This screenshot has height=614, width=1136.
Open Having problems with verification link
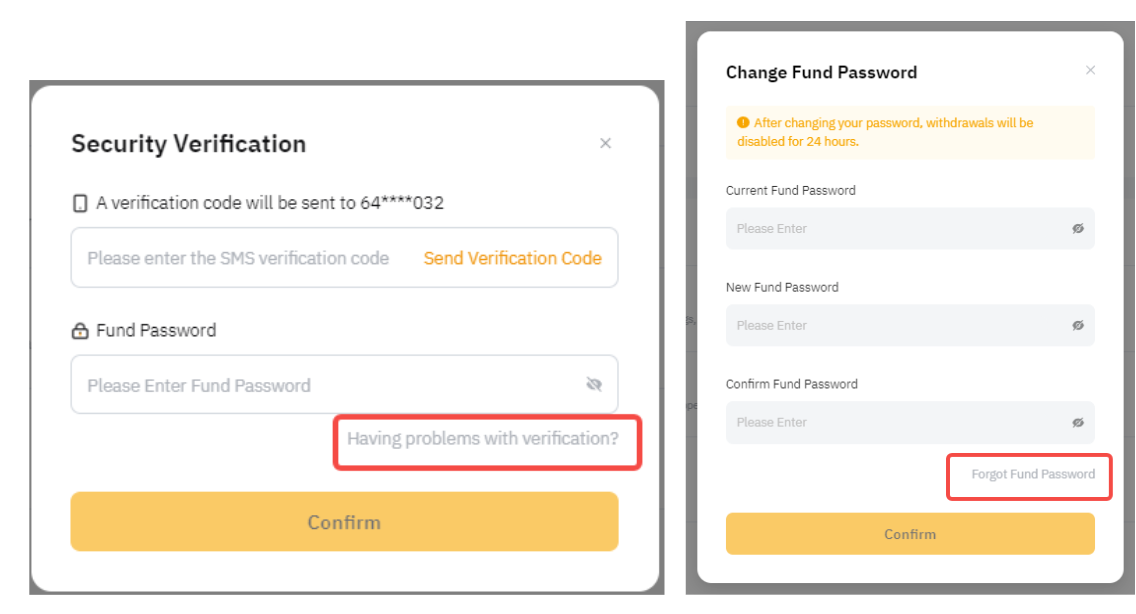pos(483,438)
